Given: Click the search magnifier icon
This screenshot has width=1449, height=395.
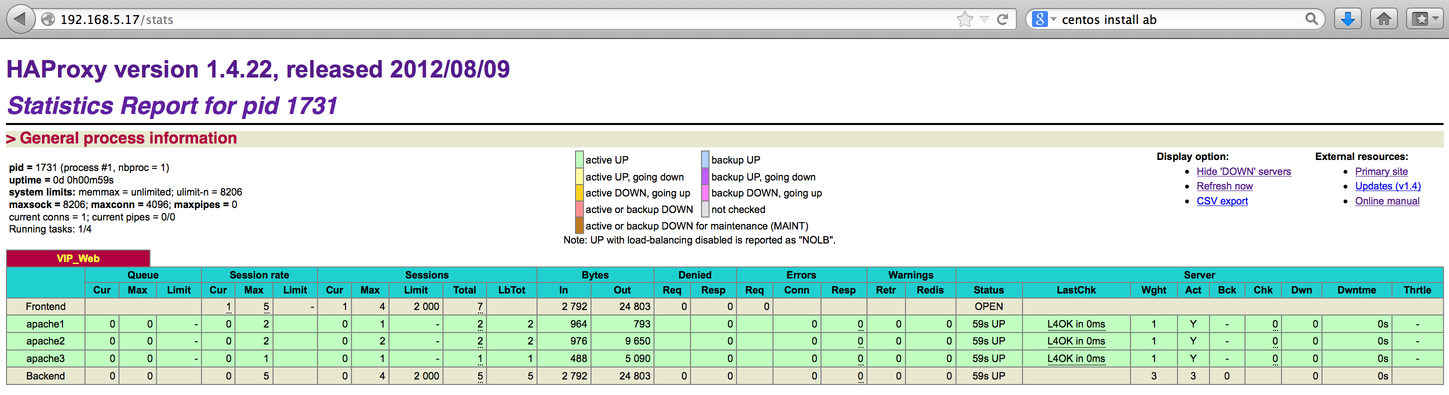Looking at the screenshot, I should [x=1312, y=19].
